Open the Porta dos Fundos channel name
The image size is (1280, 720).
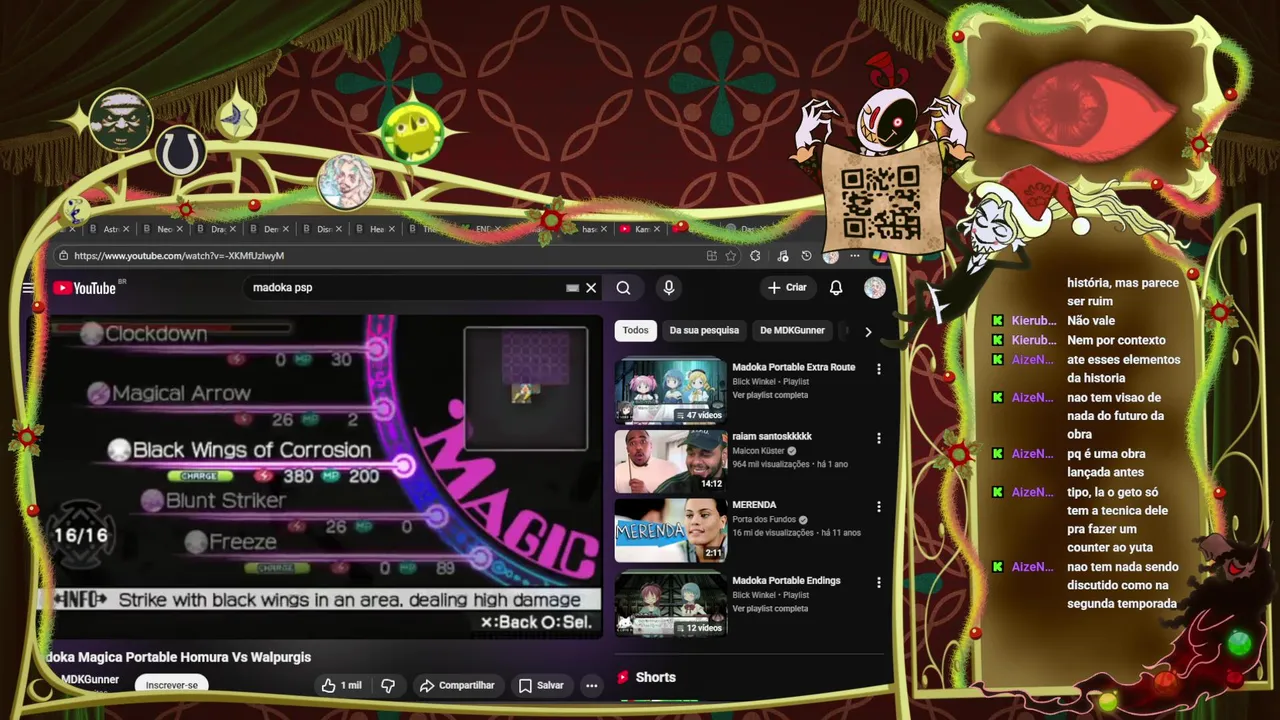[x=765, y=519]
